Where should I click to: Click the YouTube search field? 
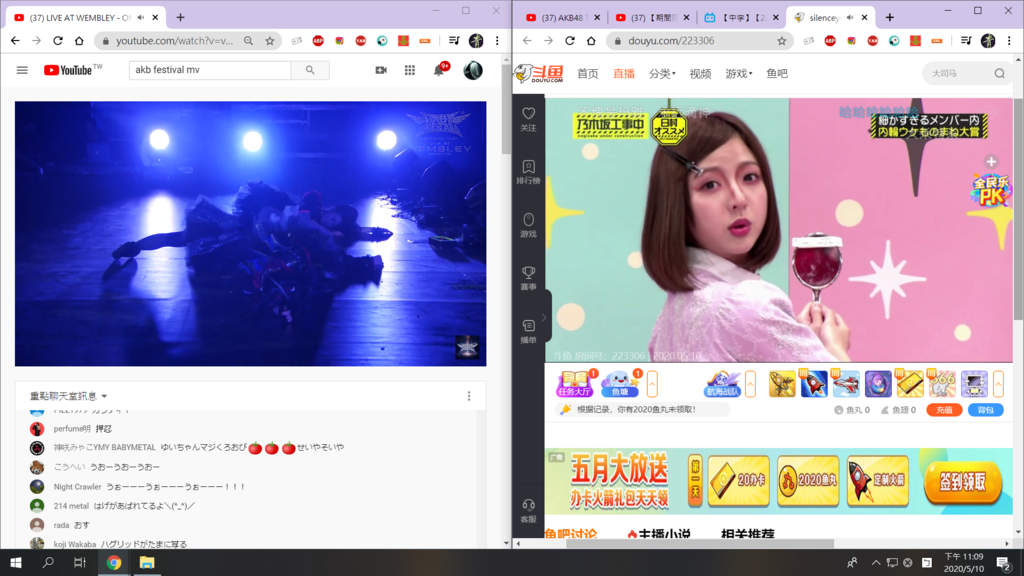point(210,70)
